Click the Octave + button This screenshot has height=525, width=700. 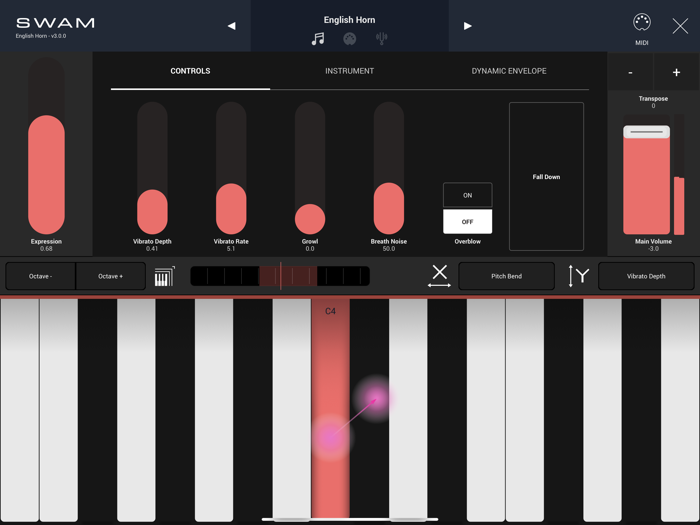(x=111, y=276)
